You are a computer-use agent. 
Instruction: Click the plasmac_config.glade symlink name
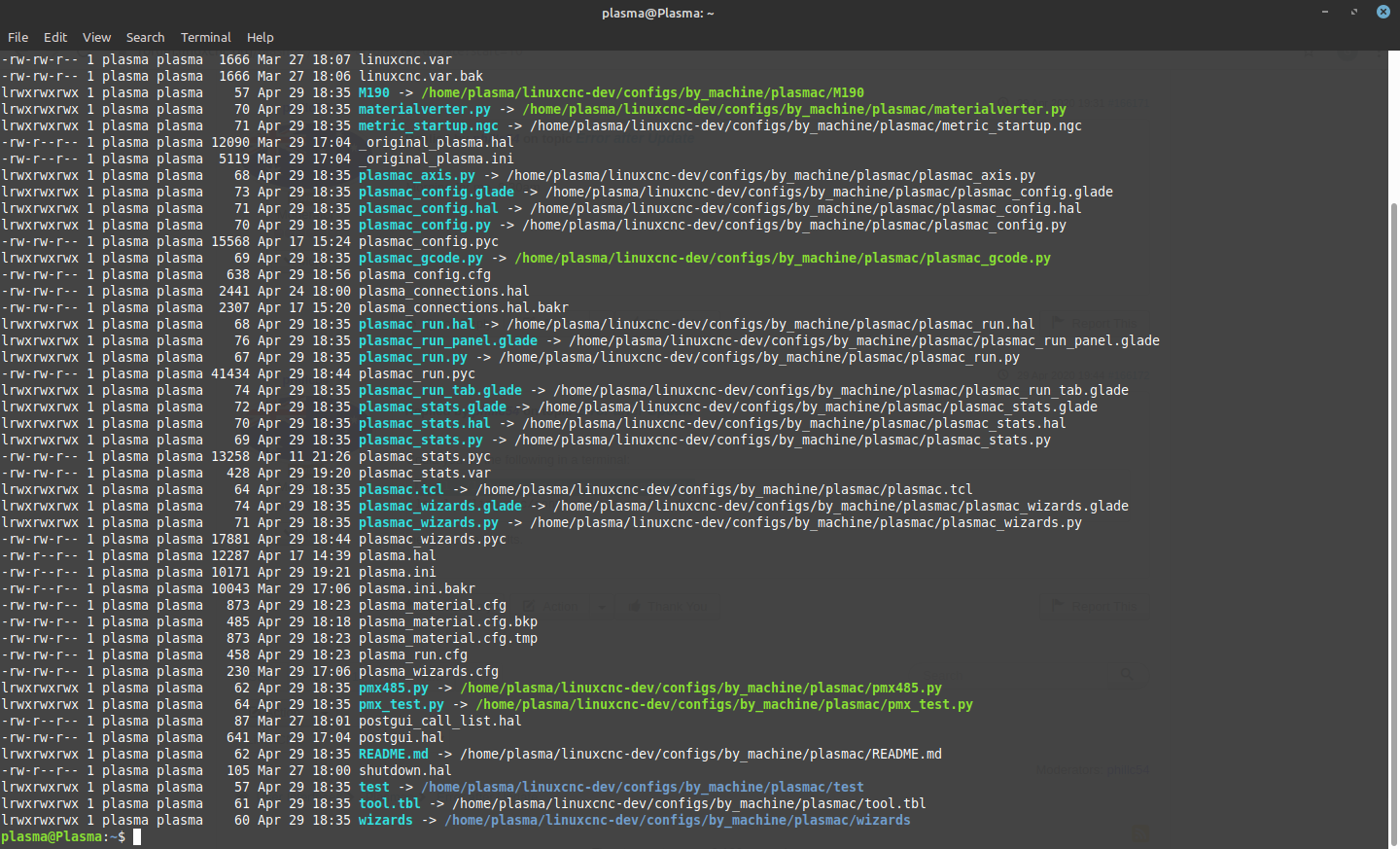click(x=437, y=192)
